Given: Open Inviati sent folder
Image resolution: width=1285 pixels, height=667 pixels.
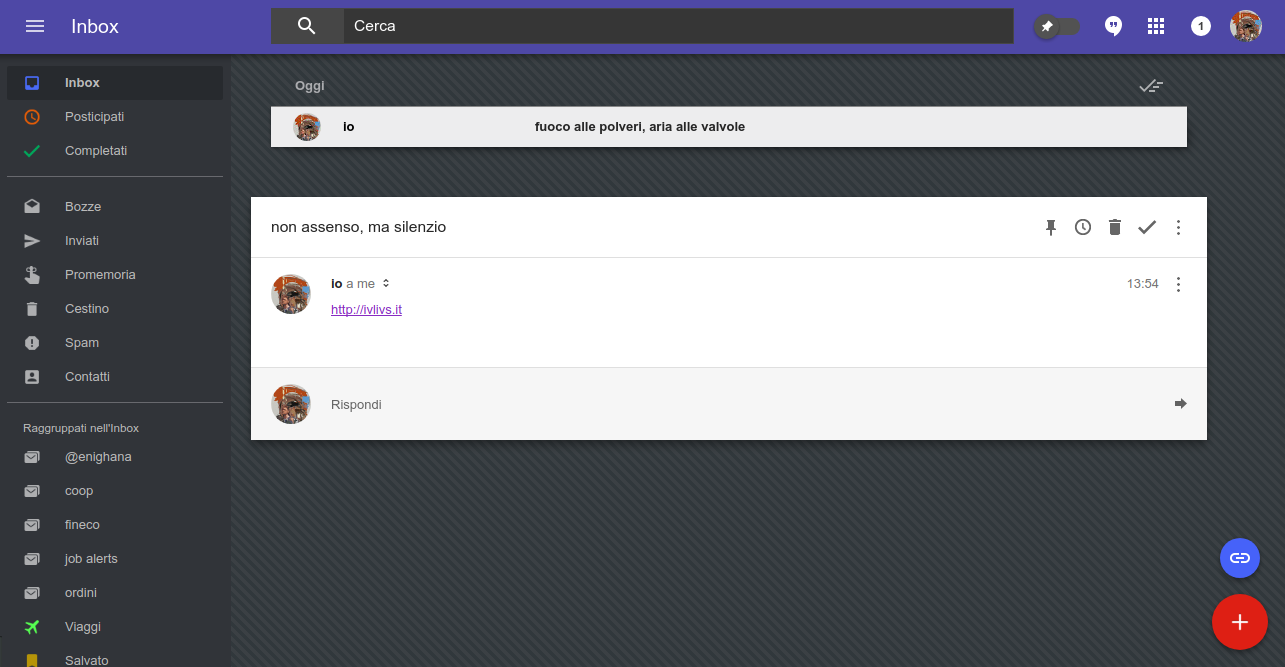Looking at the screenshot, I should point(115,241).
